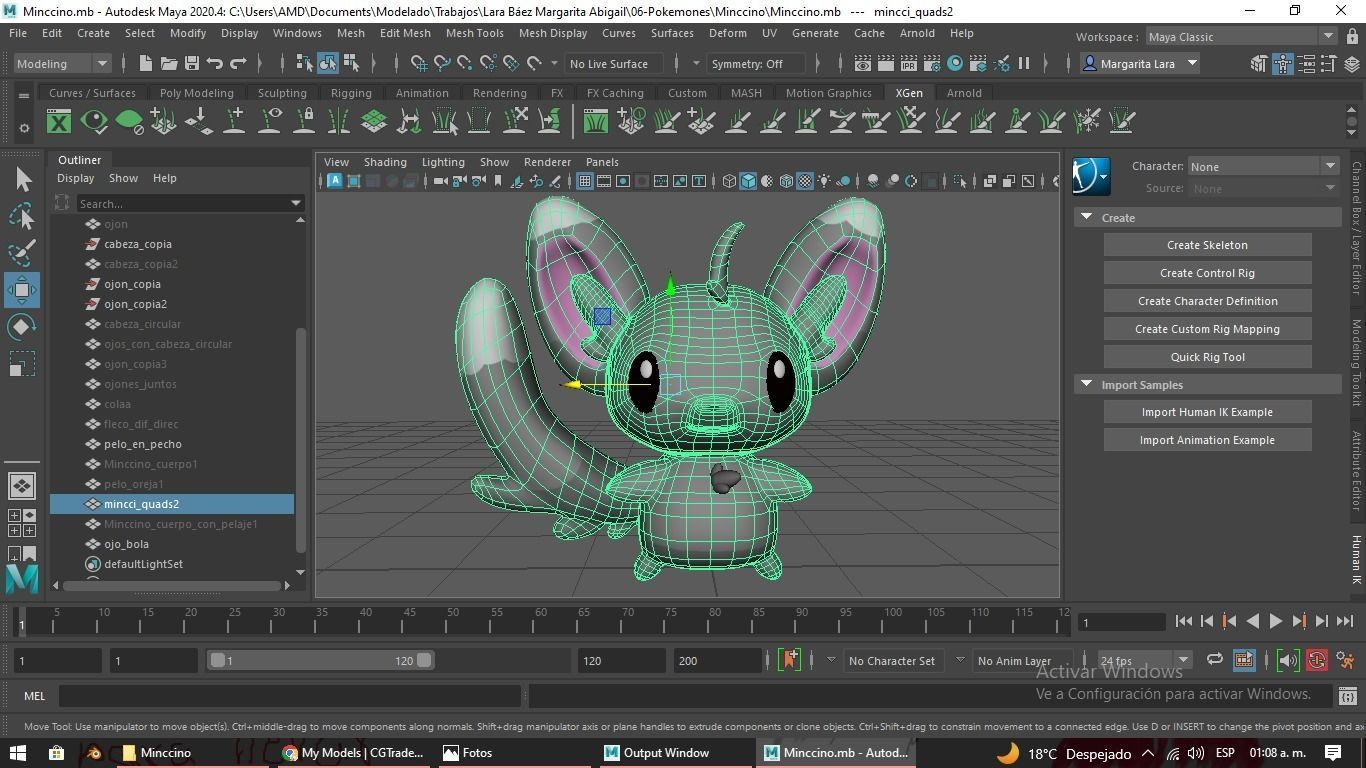Toggle wireframe on shaded in viewport

tap(786, 181)
